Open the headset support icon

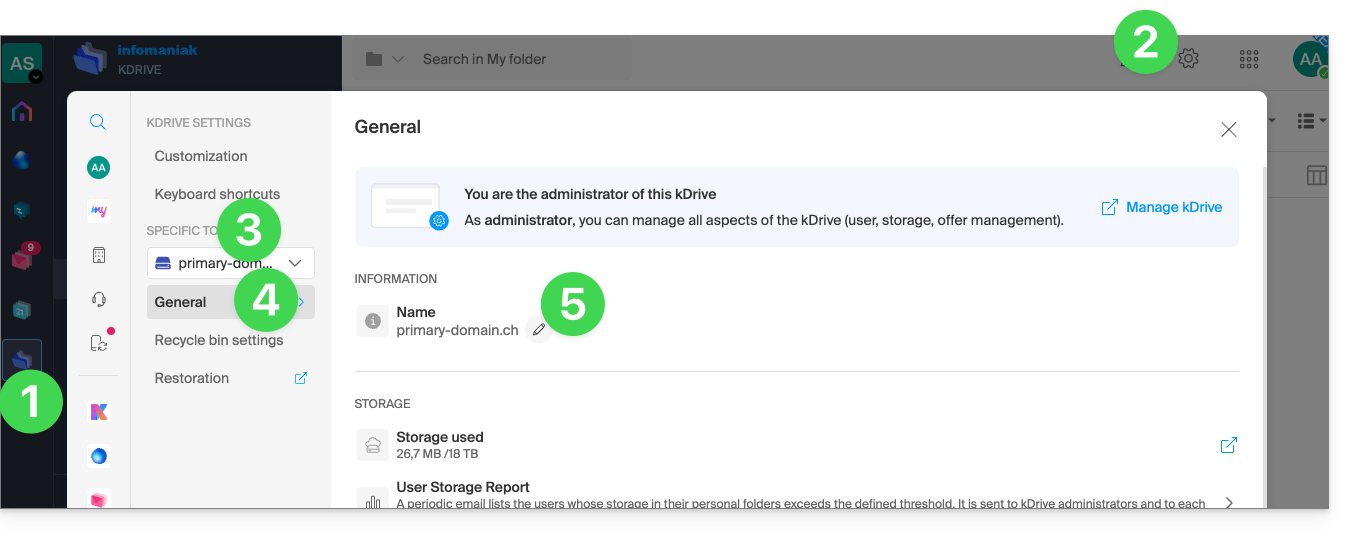(98, 299)
